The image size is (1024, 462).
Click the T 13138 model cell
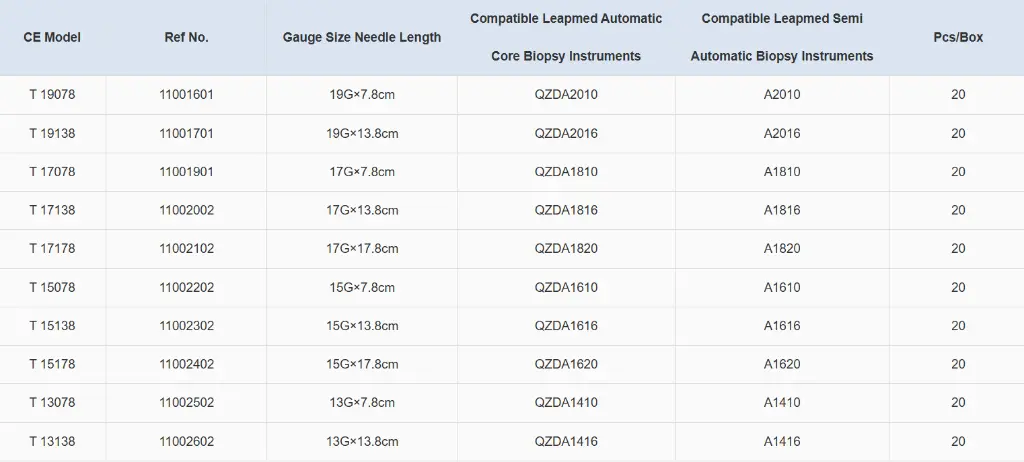point(52,441)
